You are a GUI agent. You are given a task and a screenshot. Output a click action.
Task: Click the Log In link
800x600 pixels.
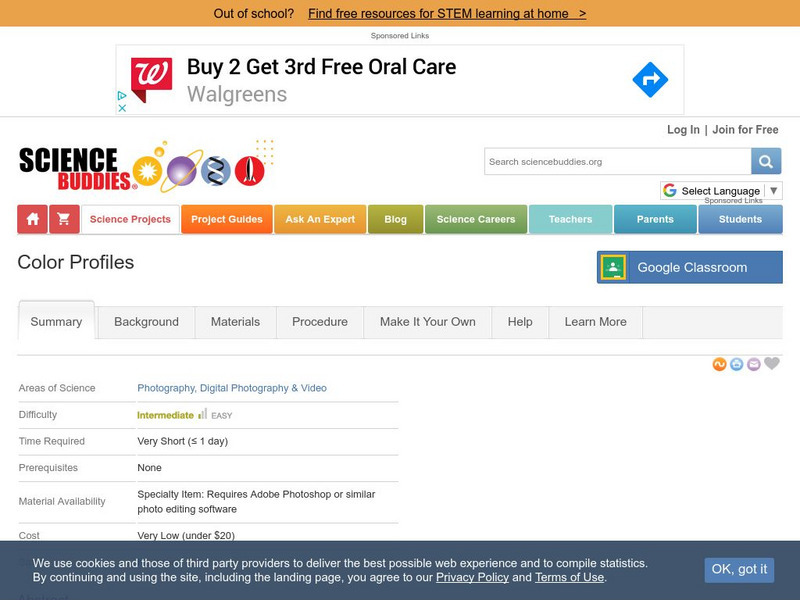(683, 130)
